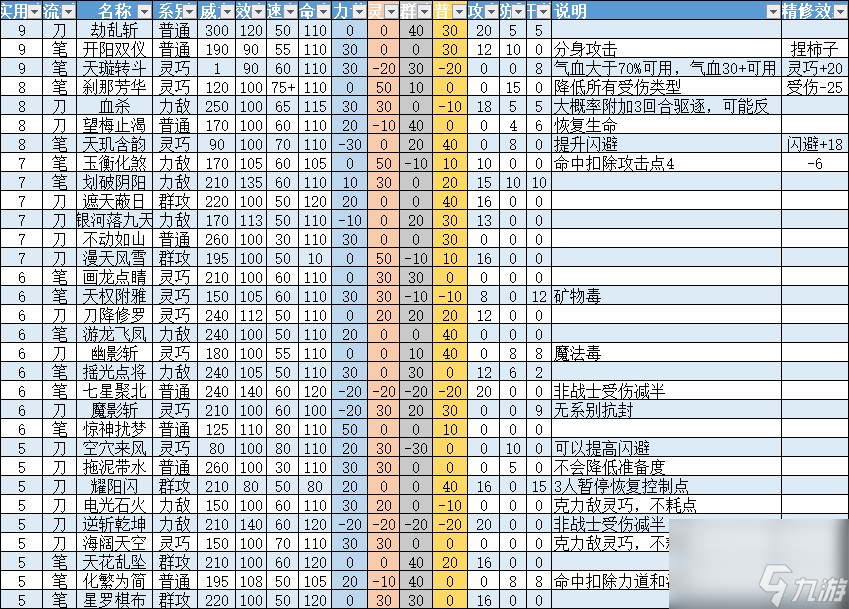Select the 灵巧+20 cell

pyautogui.click(x=815, y=68)
